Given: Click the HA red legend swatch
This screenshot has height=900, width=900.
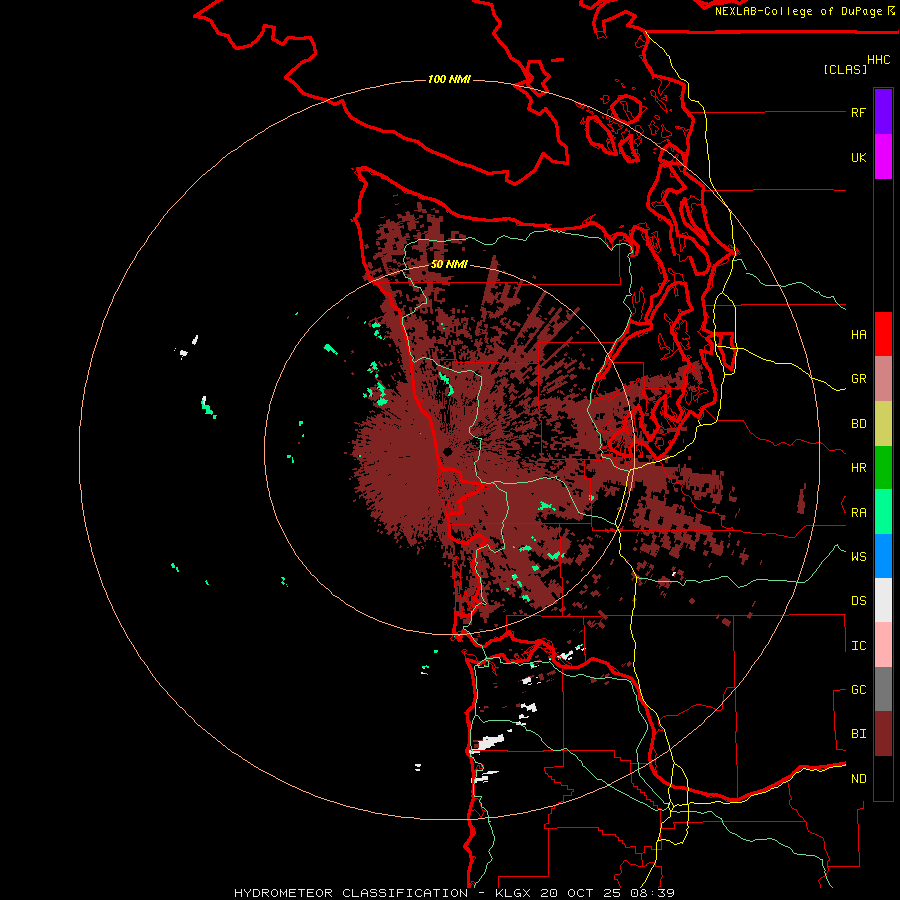Looking at the screenshot, I should coord(883,334).
